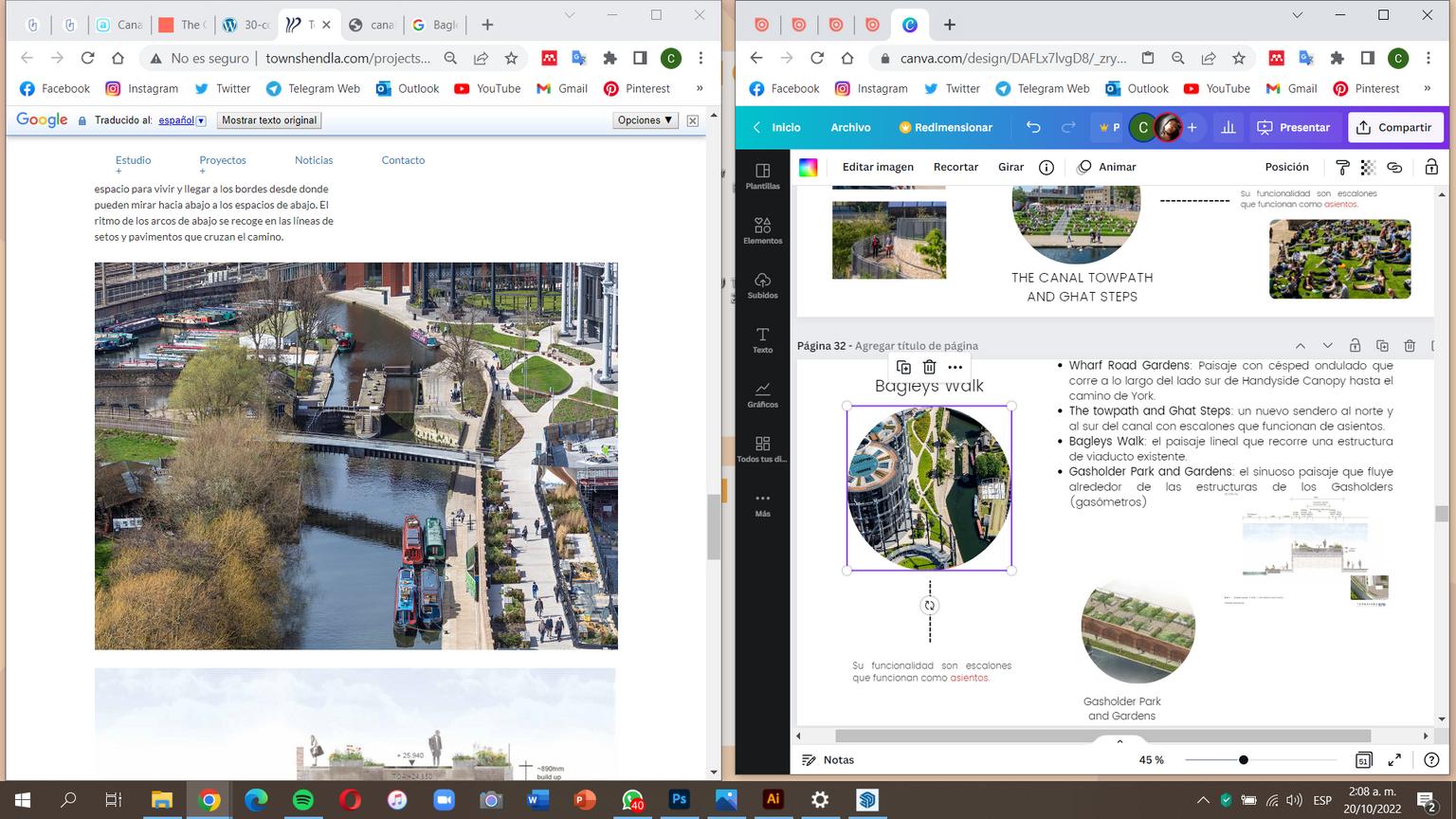The height and width of the screenshot is (819, 1456).
Task: Click Mostrar texto original button
Action: tap(269, 120)
